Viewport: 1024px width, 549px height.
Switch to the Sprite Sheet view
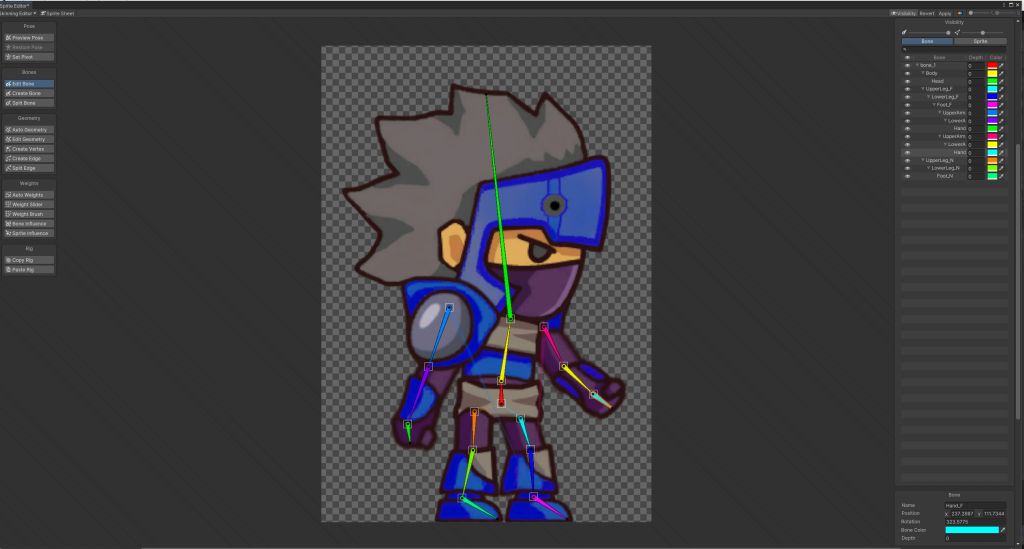point(59,13)
